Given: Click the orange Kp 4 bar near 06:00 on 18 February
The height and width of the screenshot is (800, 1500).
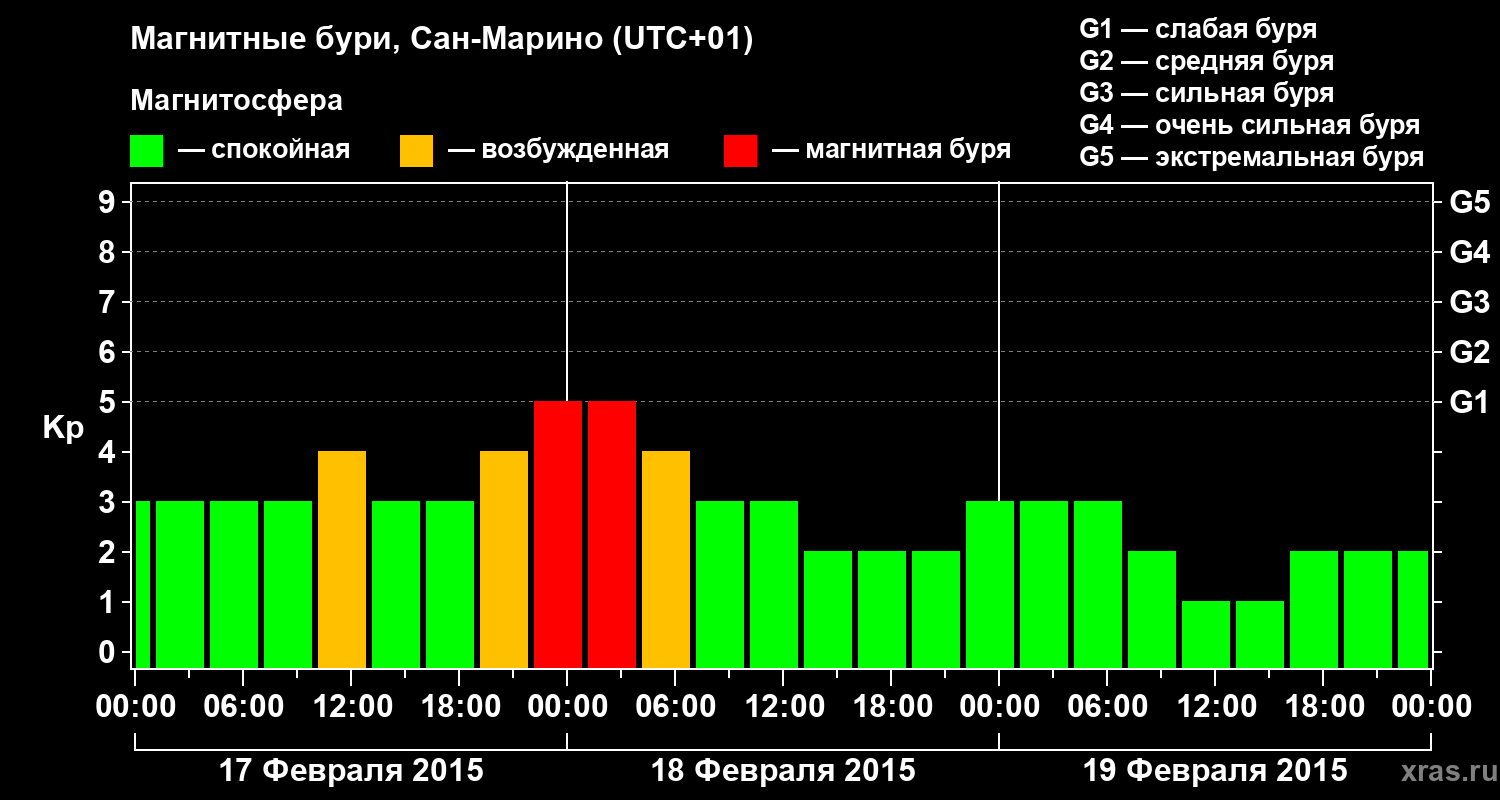Looking at the screenshot, I should [666, 559].
